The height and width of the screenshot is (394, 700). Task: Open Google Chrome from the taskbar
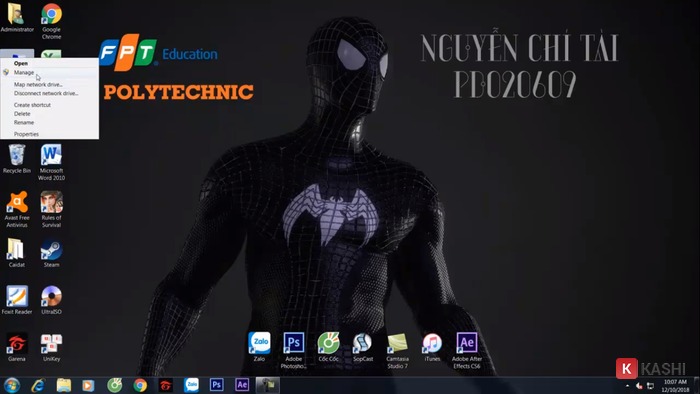coord(140,385)
